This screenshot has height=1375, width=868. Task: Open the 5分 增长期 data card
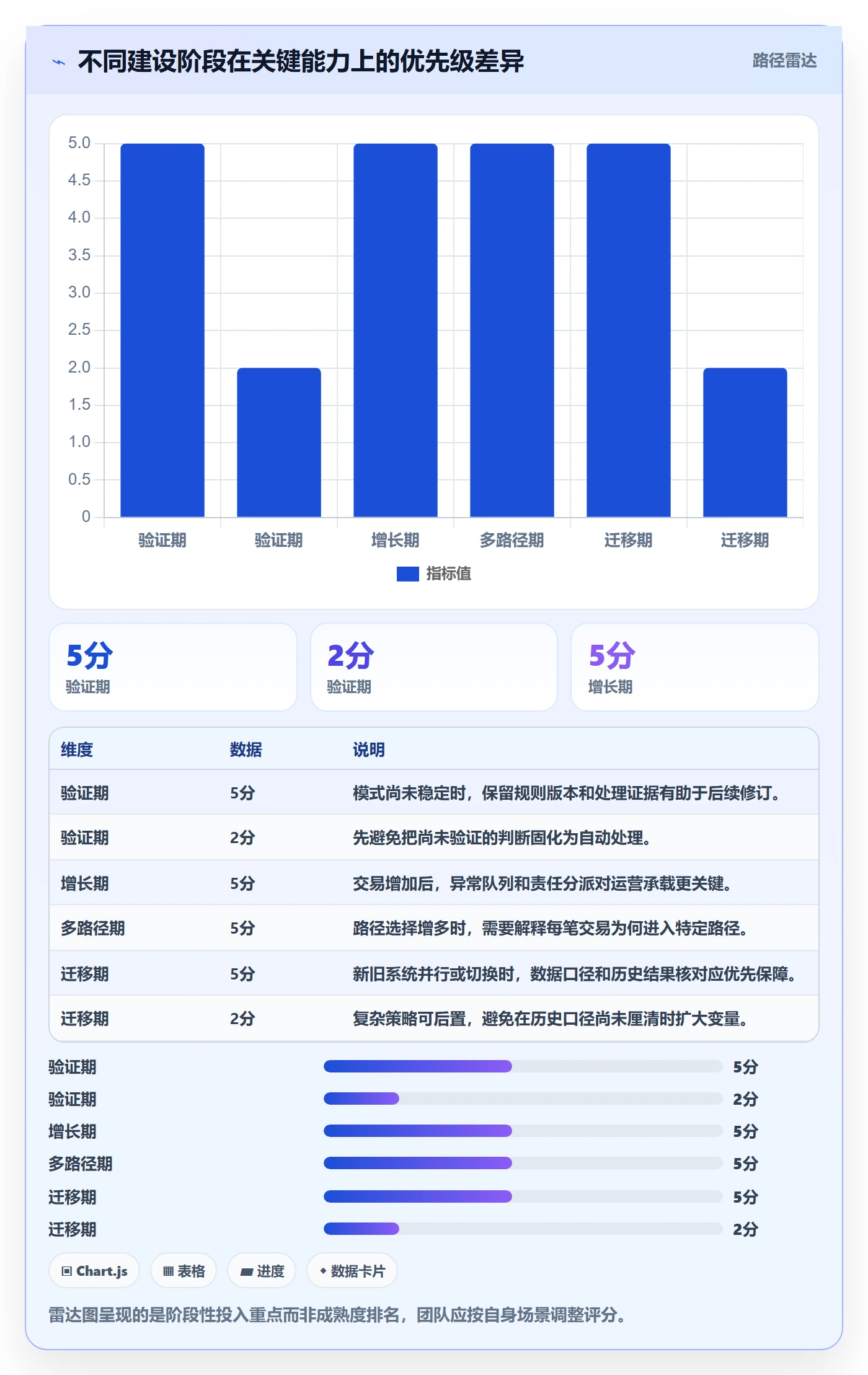(x=695, y=667)
